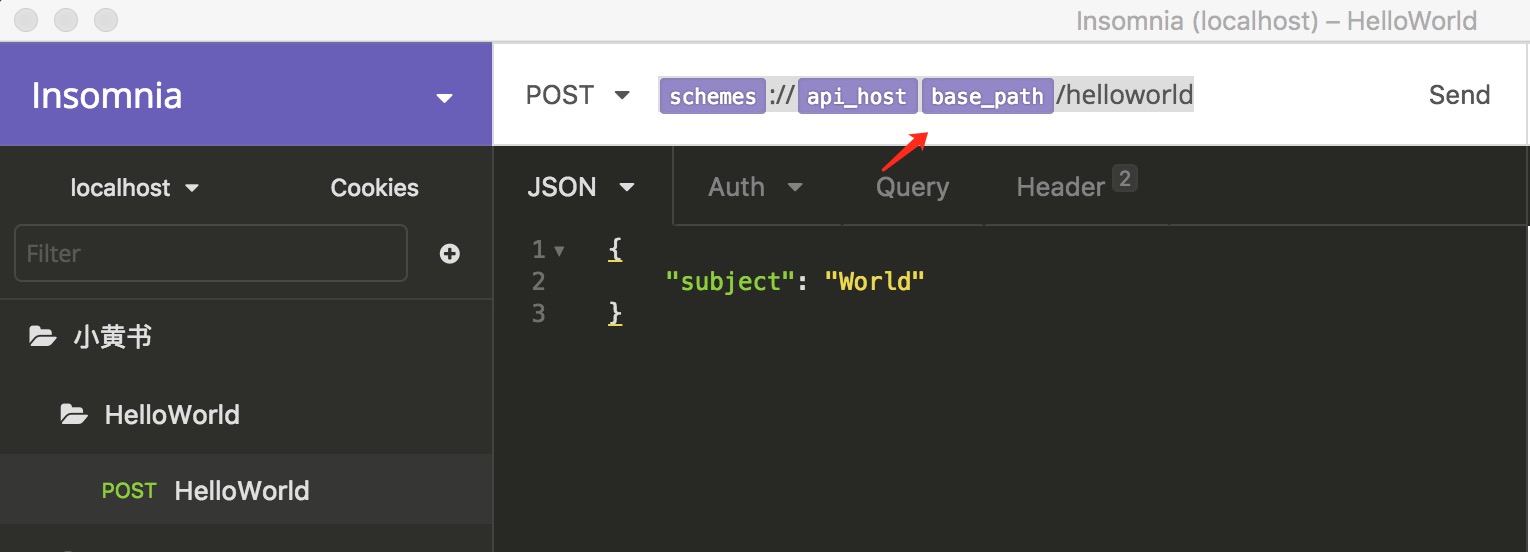Click the Header count badge 2
The image size is (1530, 552).
pos(1124,179)
